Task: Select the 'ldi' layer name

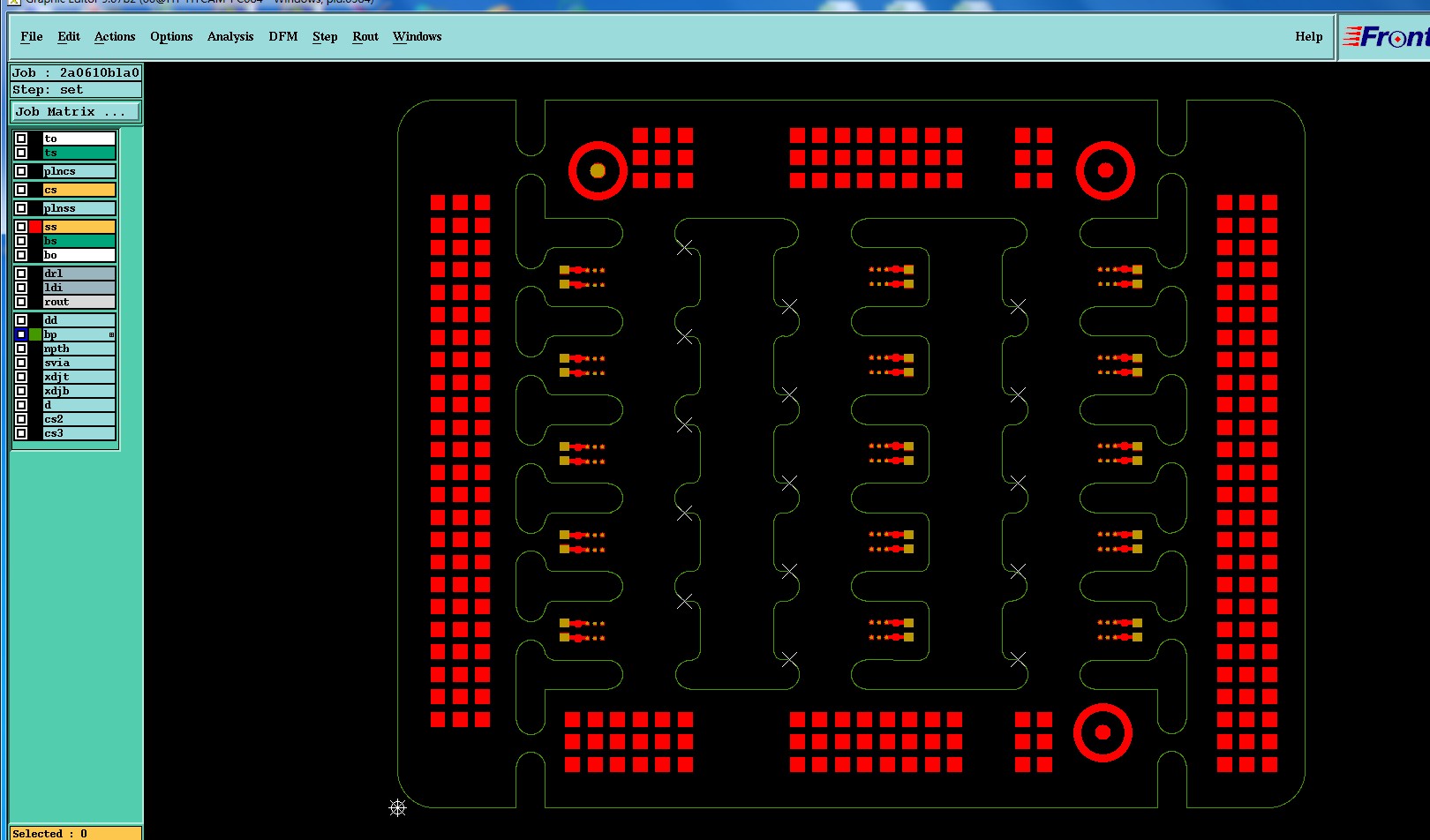Action: 79,288
